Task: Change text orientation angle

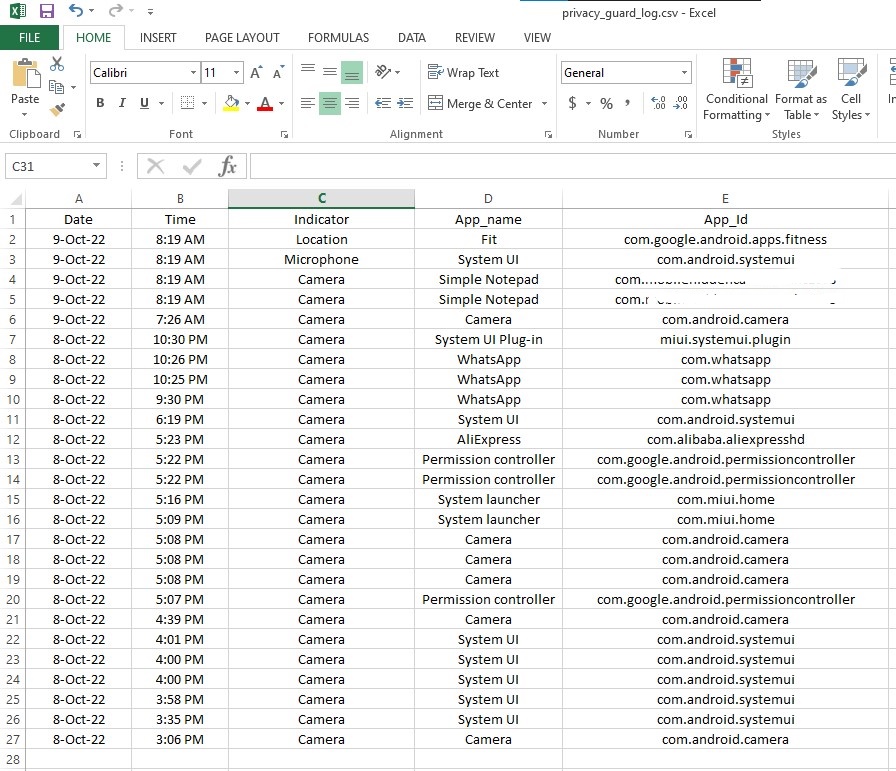Action: pyautogui.click(x=383, y=72)
